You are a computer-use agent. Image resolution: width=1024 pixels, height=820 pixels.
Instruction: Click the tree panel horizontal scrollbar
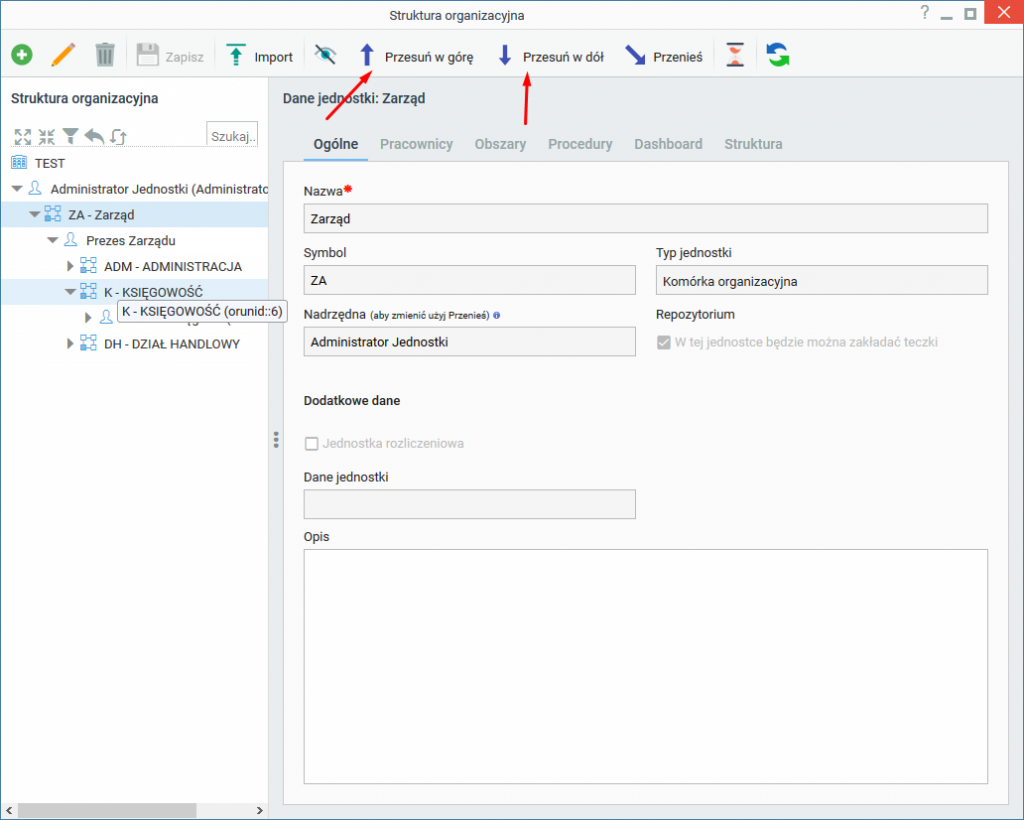point(134,810)
